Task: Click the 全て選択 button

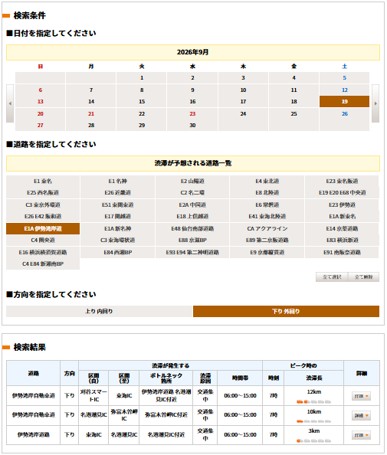Action: [x=332, y=277]
